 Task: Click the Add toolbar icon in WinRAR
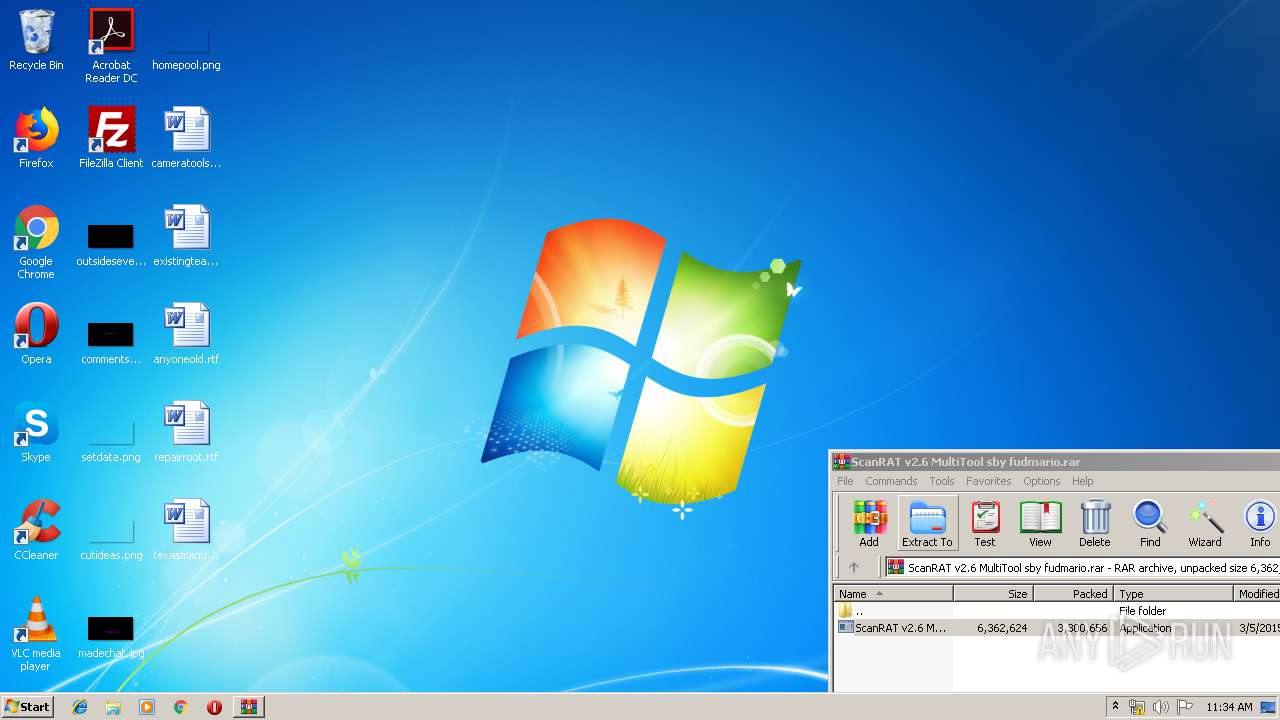[x=869, y=524]
